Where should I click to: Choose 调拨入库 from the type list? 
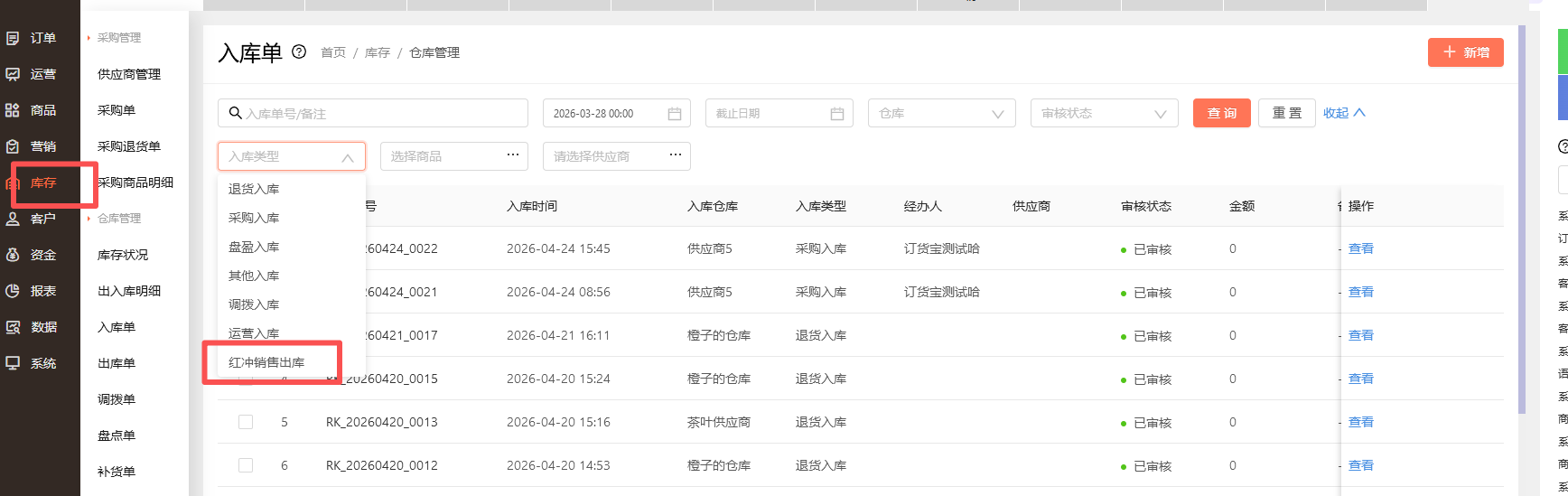tap(292, 304)
